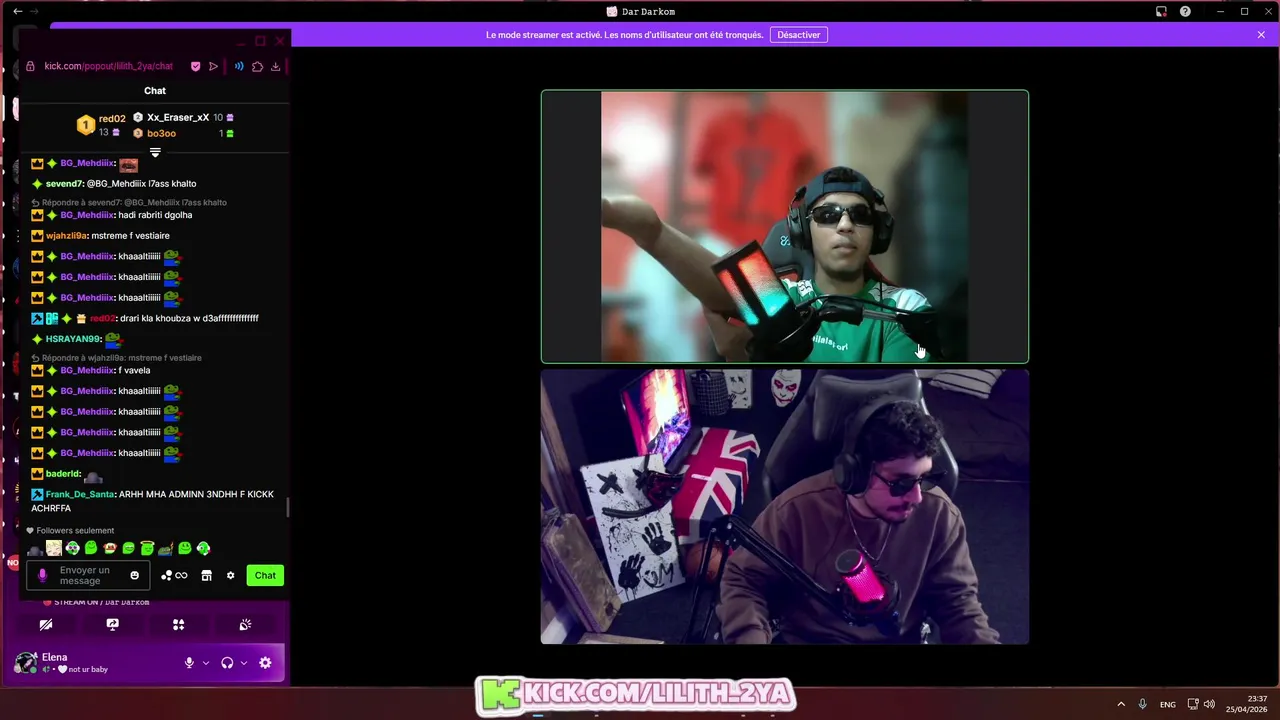Click the help question mark icon
Viewport: 1280px width, 720px height.
(x=1185, y=11)
